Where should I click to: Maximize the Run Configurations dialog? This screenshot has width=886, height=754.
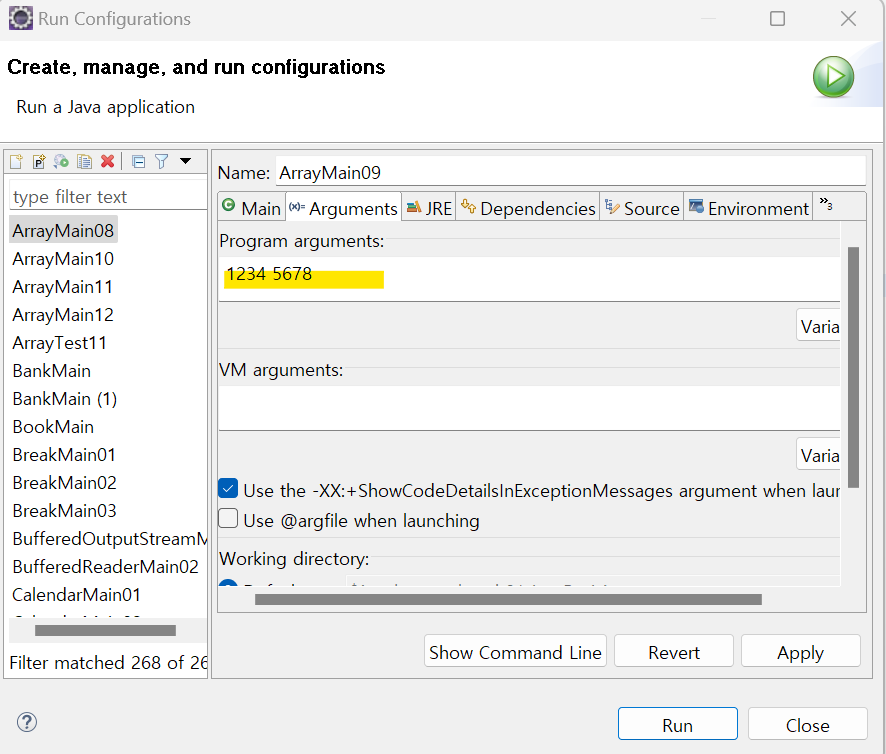coord(778,19)
